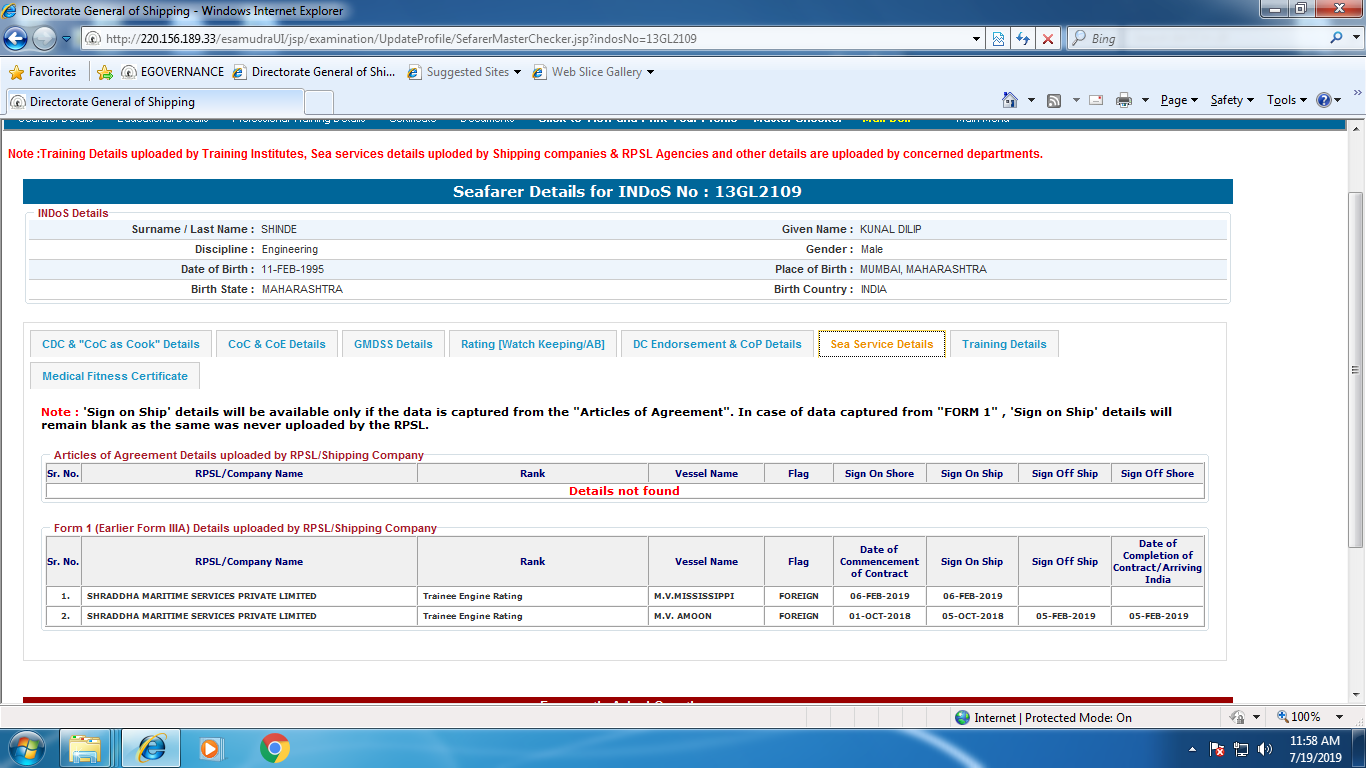
Task: Click the Refresh page icon
Action: point(1022,39)
